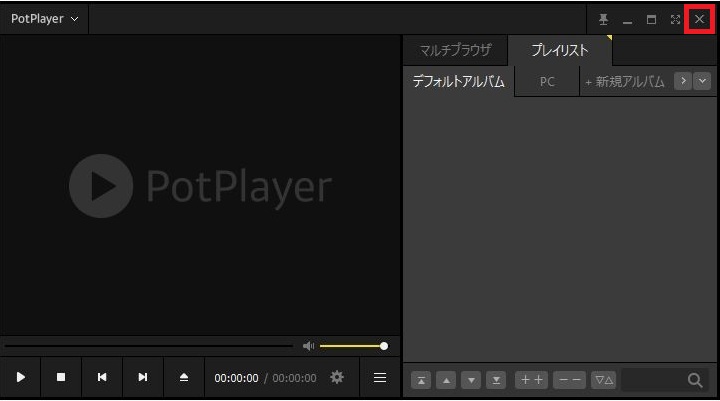Click the + 新規アルバム button
Screen dimensions: 720x401
(625, 82)
